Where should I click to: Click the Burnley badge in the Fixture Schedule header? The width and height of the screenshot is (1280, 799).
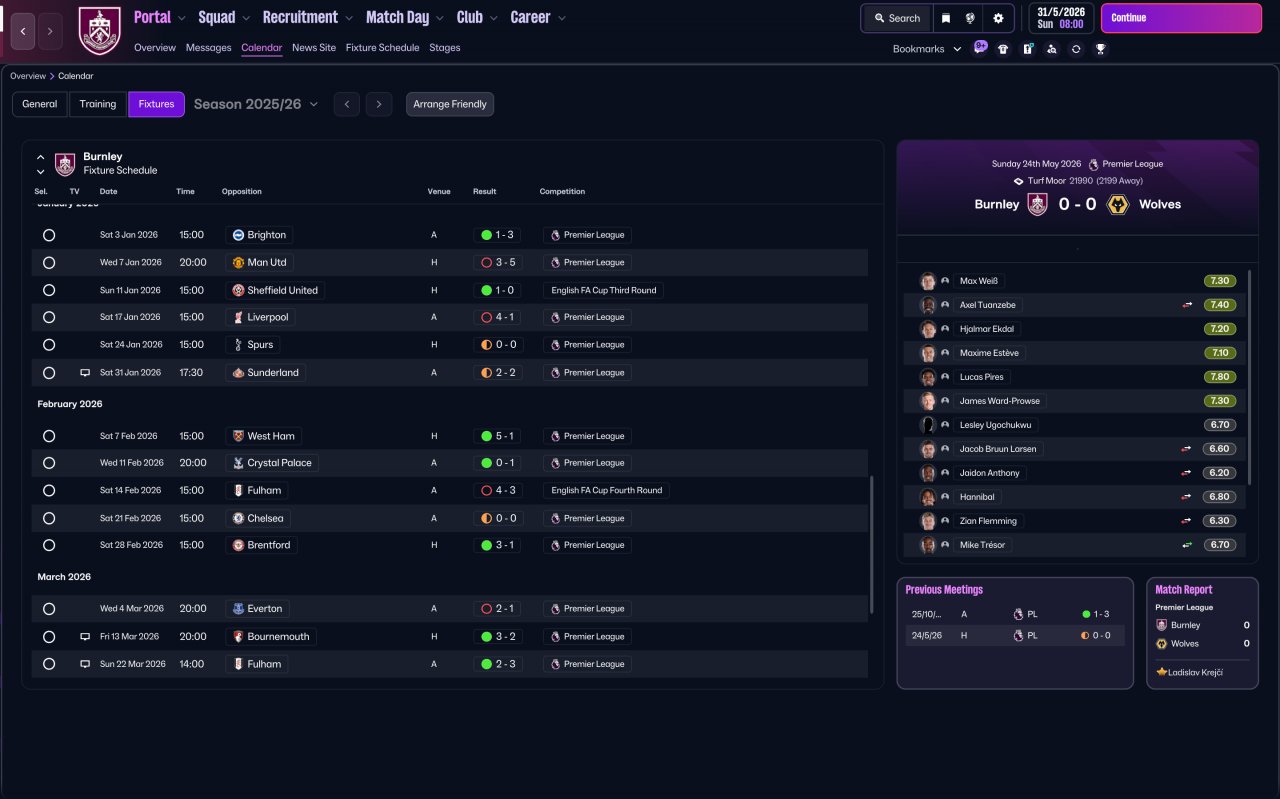pyautogui.click(x=65, y=164)
